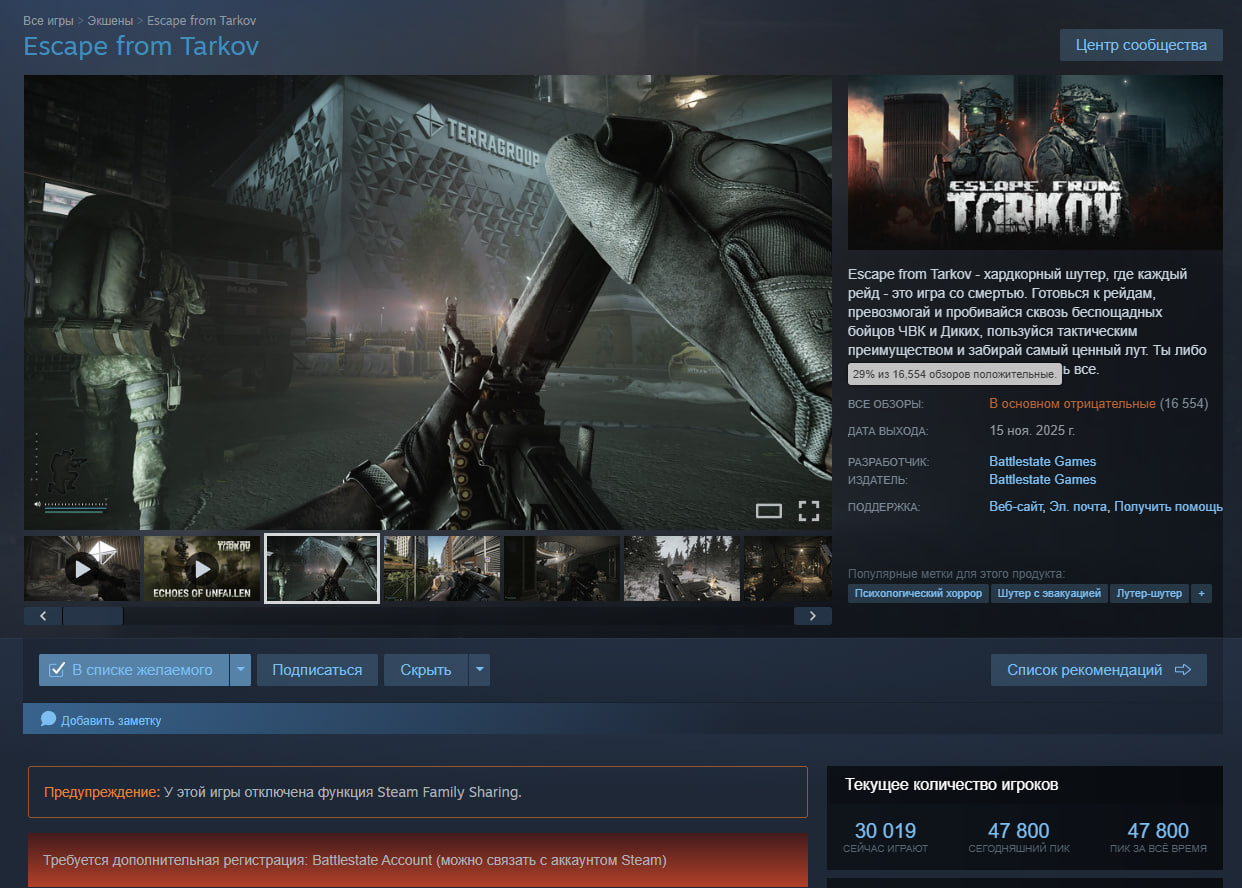Play the Echoes of Unfallen trailer thumbnail
Viewport: 1242px width, 888px height.
coord(202,569)
